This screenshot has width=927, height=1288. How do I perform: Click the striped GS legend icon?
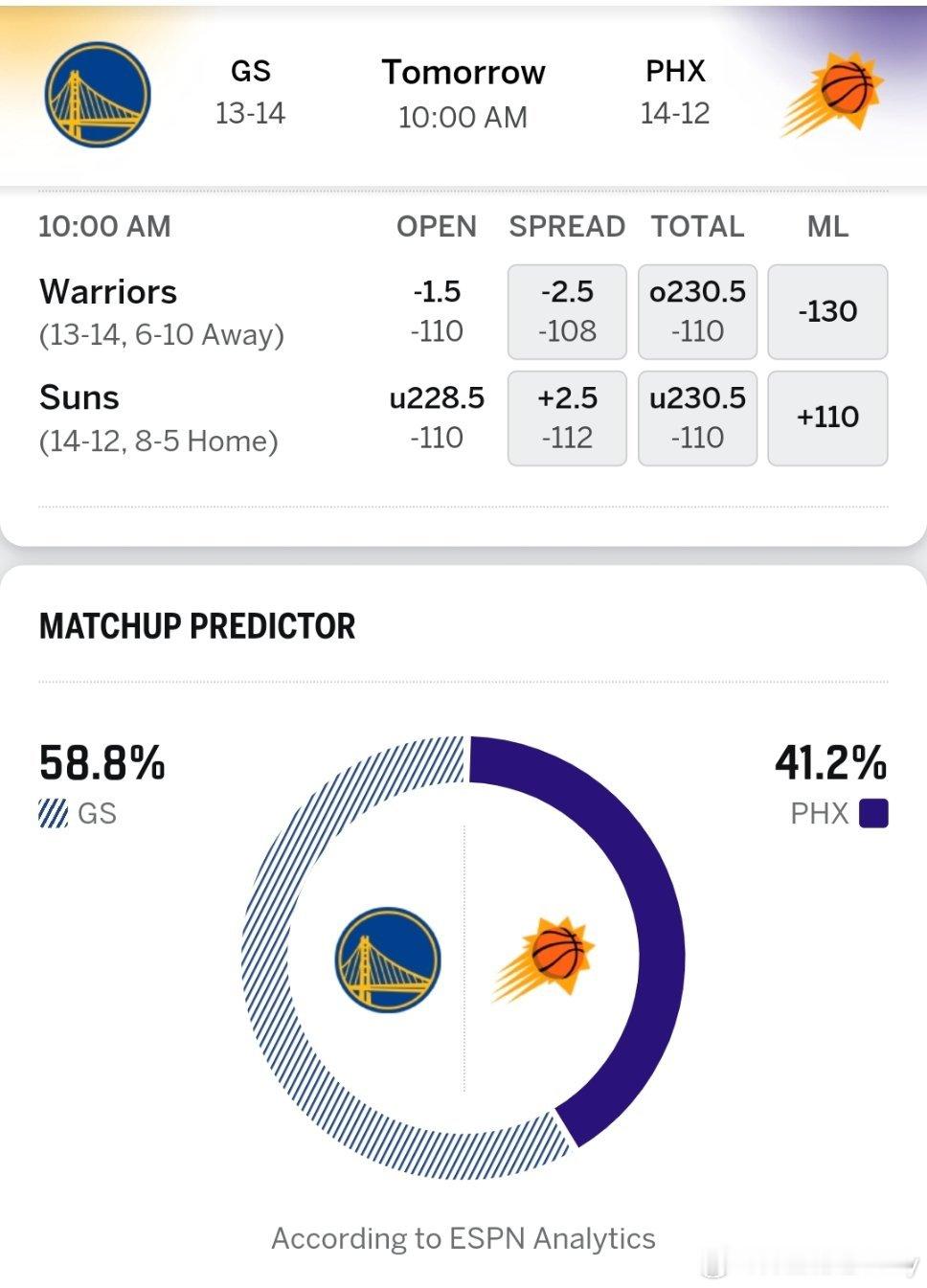[x=53, y=813]
